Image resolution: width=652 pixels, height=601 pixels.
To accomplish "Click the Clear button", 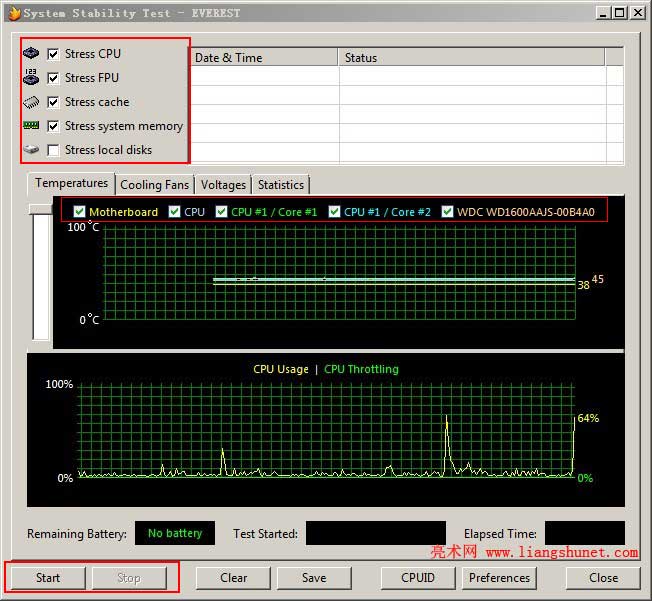I will (233, 578).
